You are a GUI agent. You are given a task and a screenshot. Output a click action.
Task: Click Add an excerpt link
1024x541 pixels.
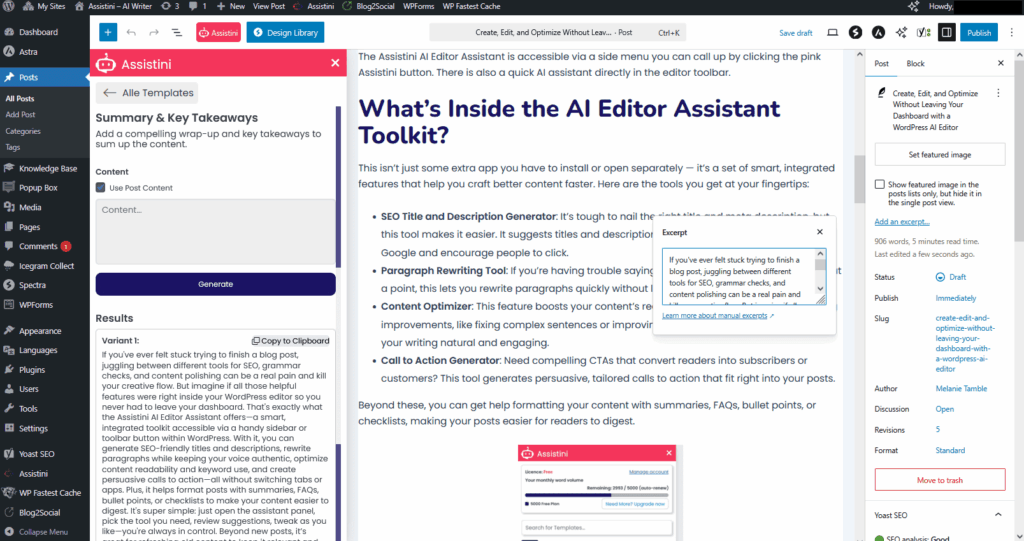coord(902,221)
